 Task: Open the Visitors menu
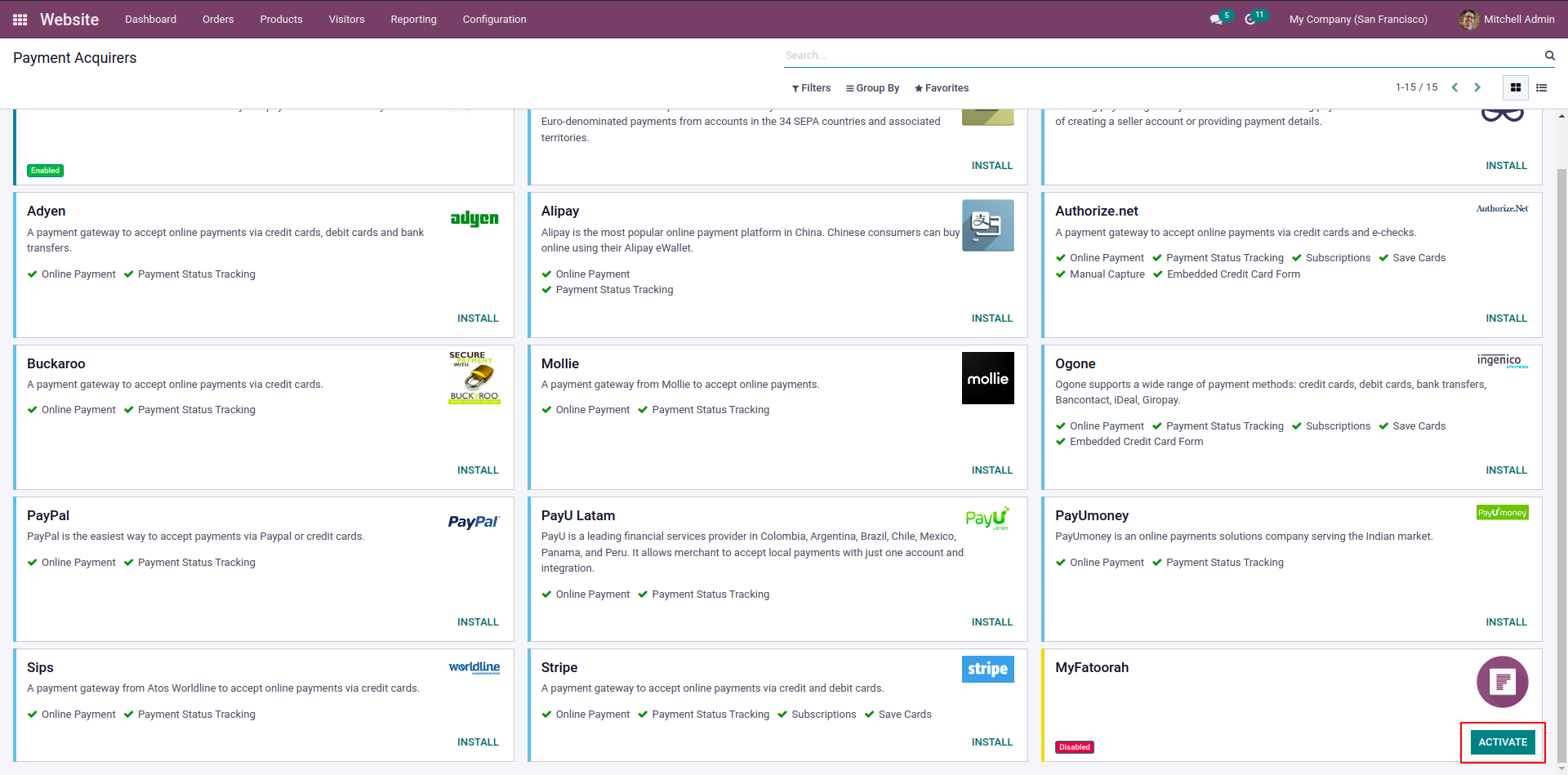[346, 20]
